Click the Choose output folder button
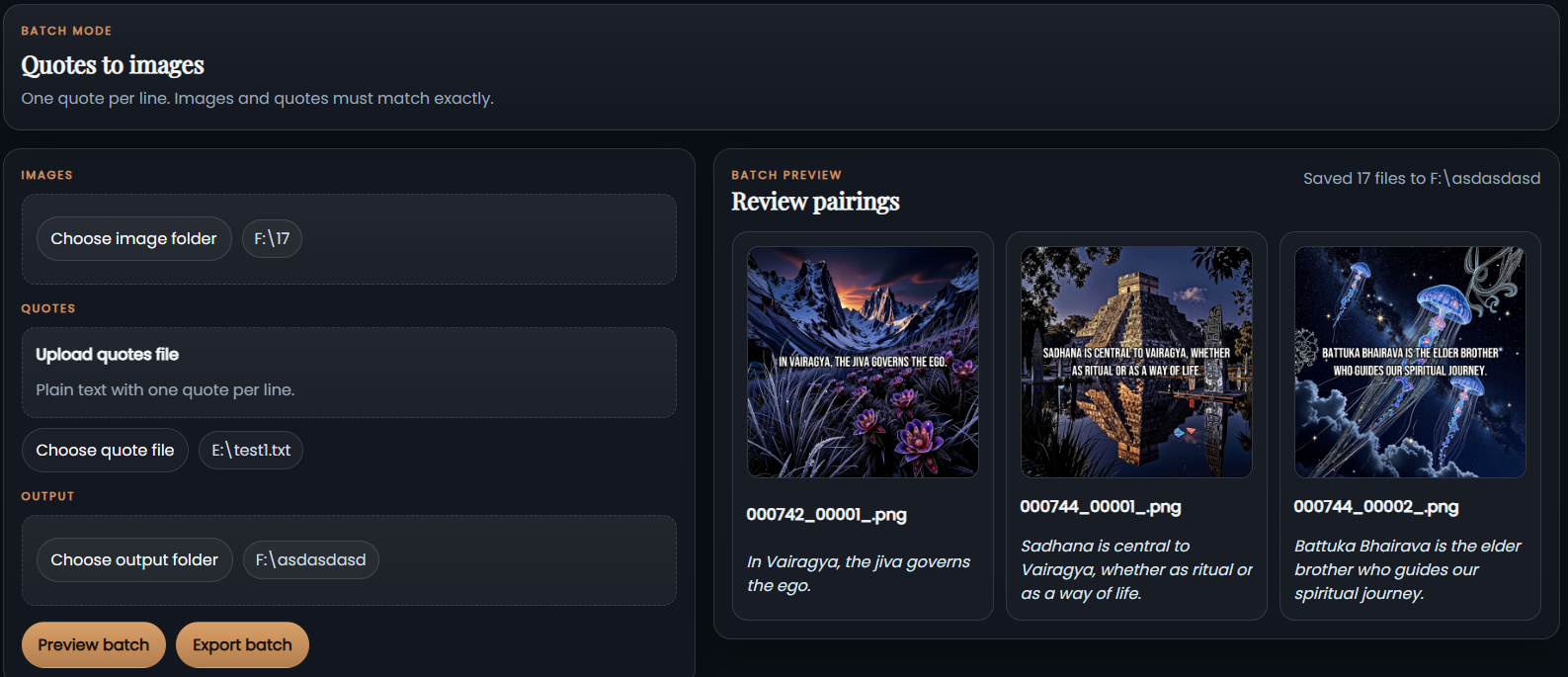This screenshot has height=677, width=1568. coord(134,560)
